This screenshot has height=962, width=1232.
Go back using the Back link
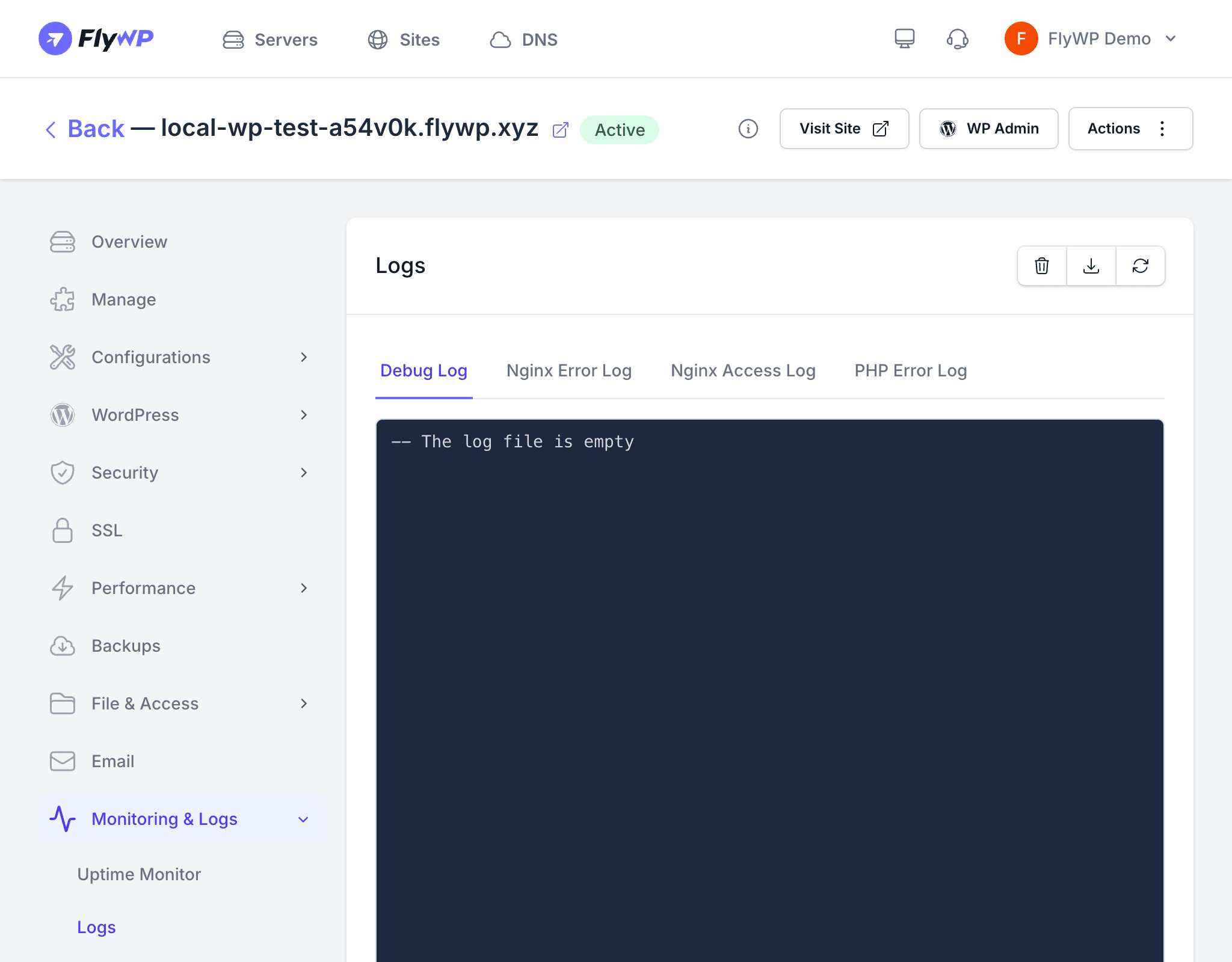click(x=85, y=129)
